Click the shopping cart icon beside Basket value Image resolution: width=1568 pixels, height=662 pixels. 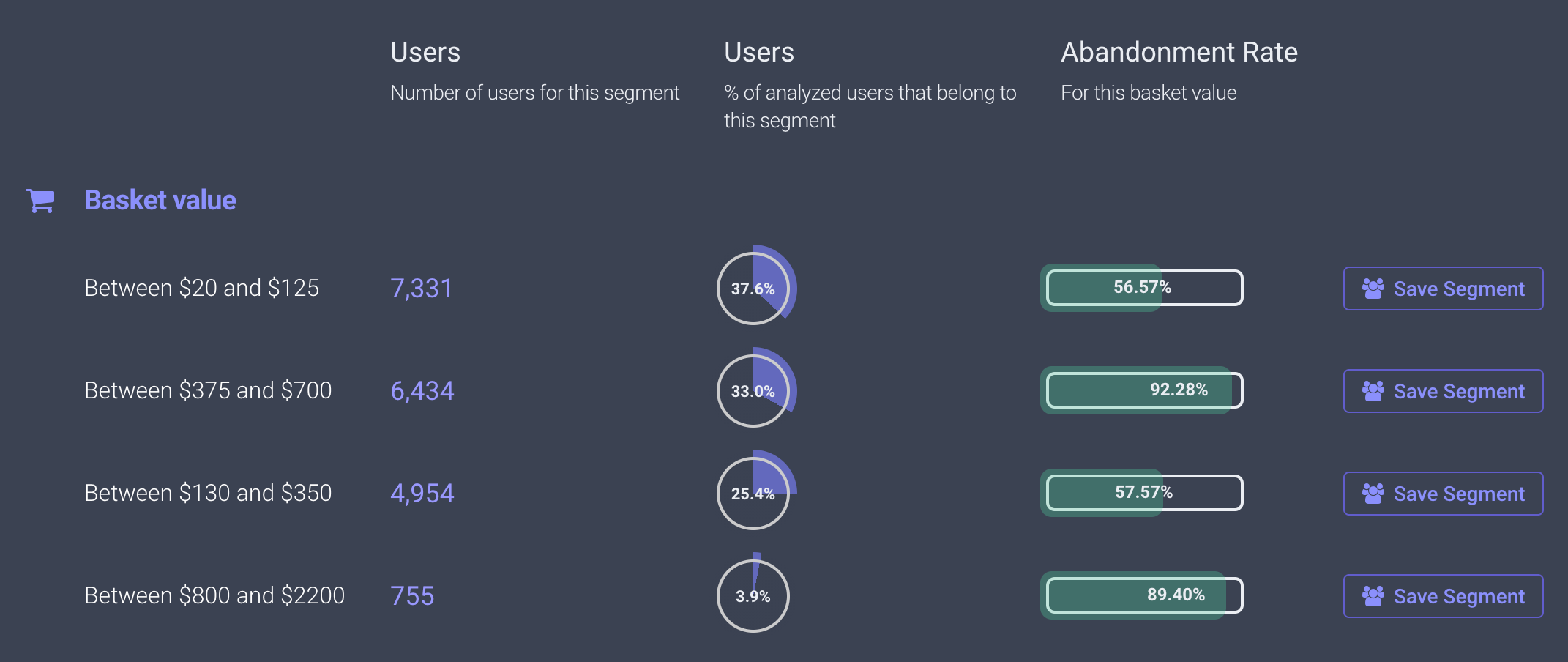(x=40, y=200)
